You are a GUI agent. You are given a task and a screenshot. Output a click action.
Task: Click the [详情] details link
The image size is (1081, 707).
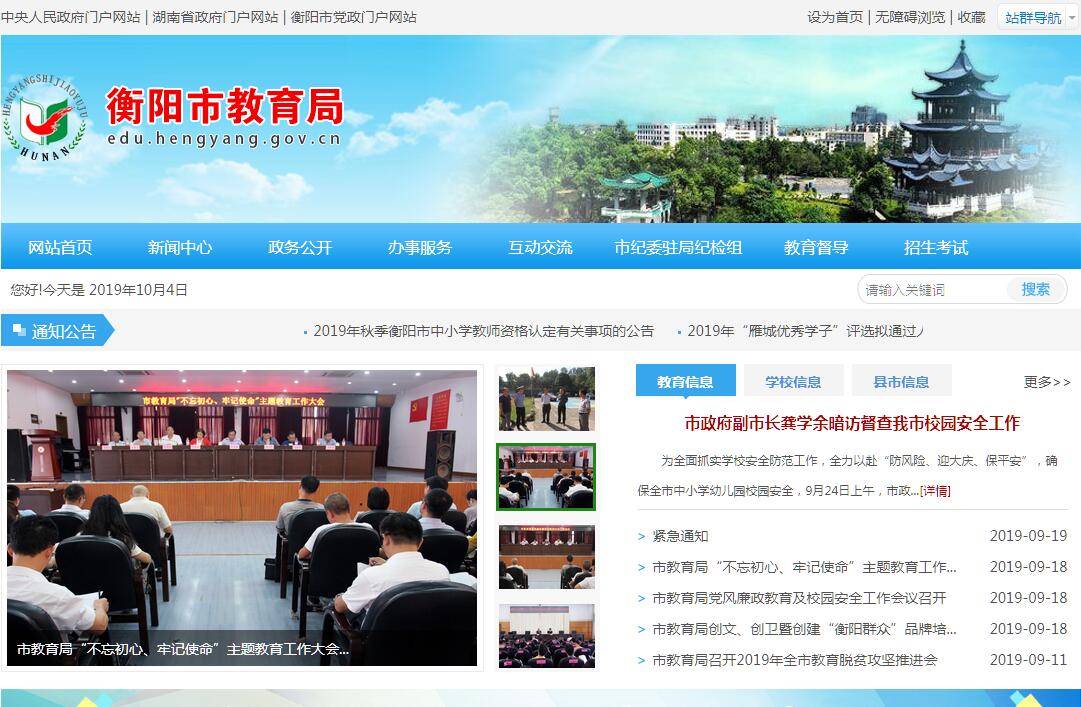936,491
